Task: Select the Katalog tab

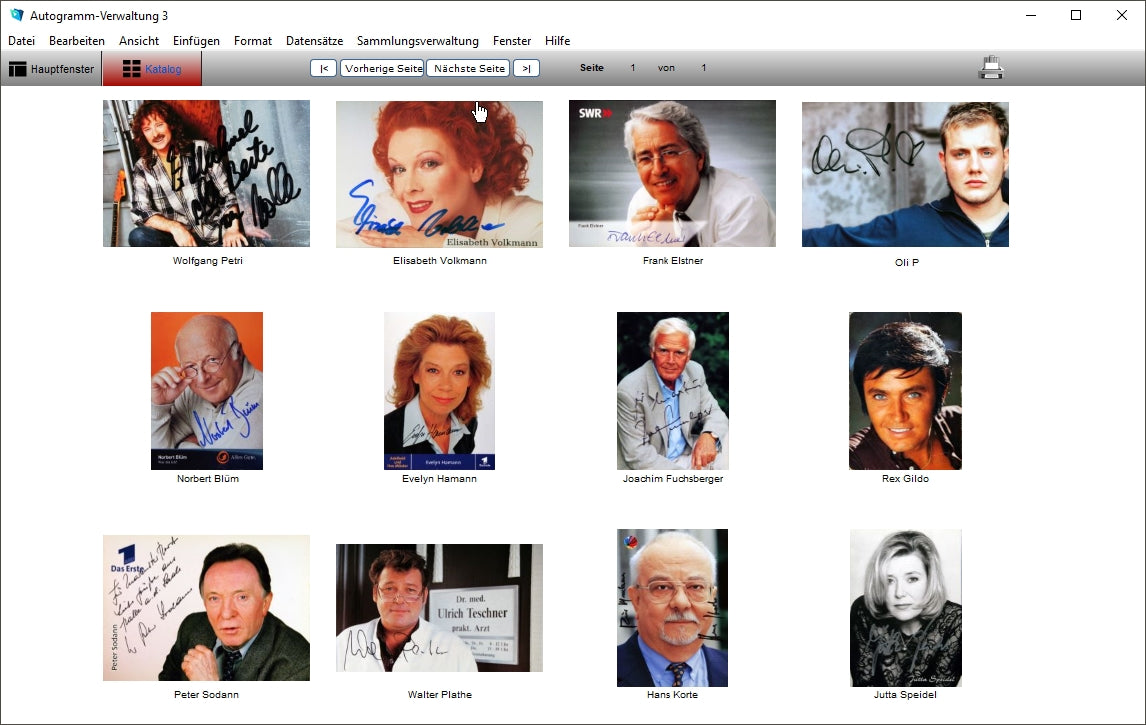Action: click(x=152, y=69)
